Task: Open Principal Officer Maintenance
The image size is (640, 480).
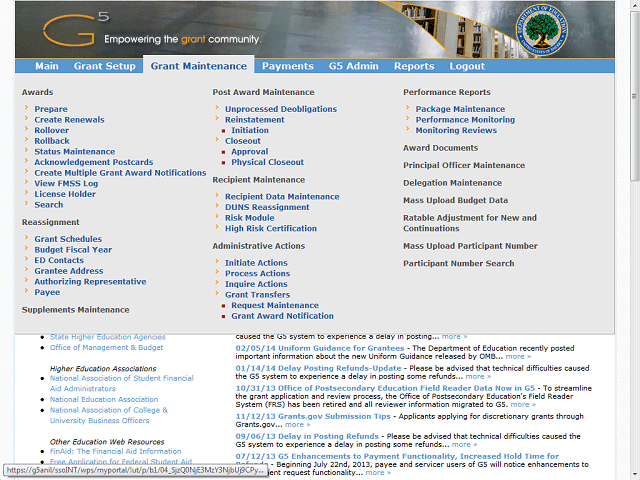Action: coord(464,165)
